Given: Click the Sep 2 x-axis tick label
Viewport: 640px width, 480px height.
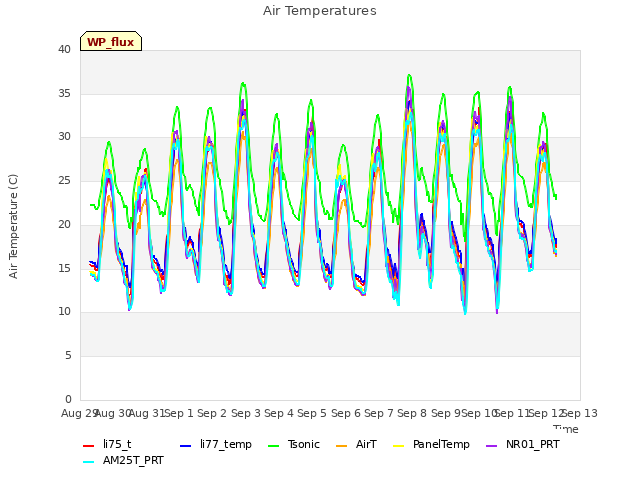Looking at the screenshot, I should tap(212, 413).
